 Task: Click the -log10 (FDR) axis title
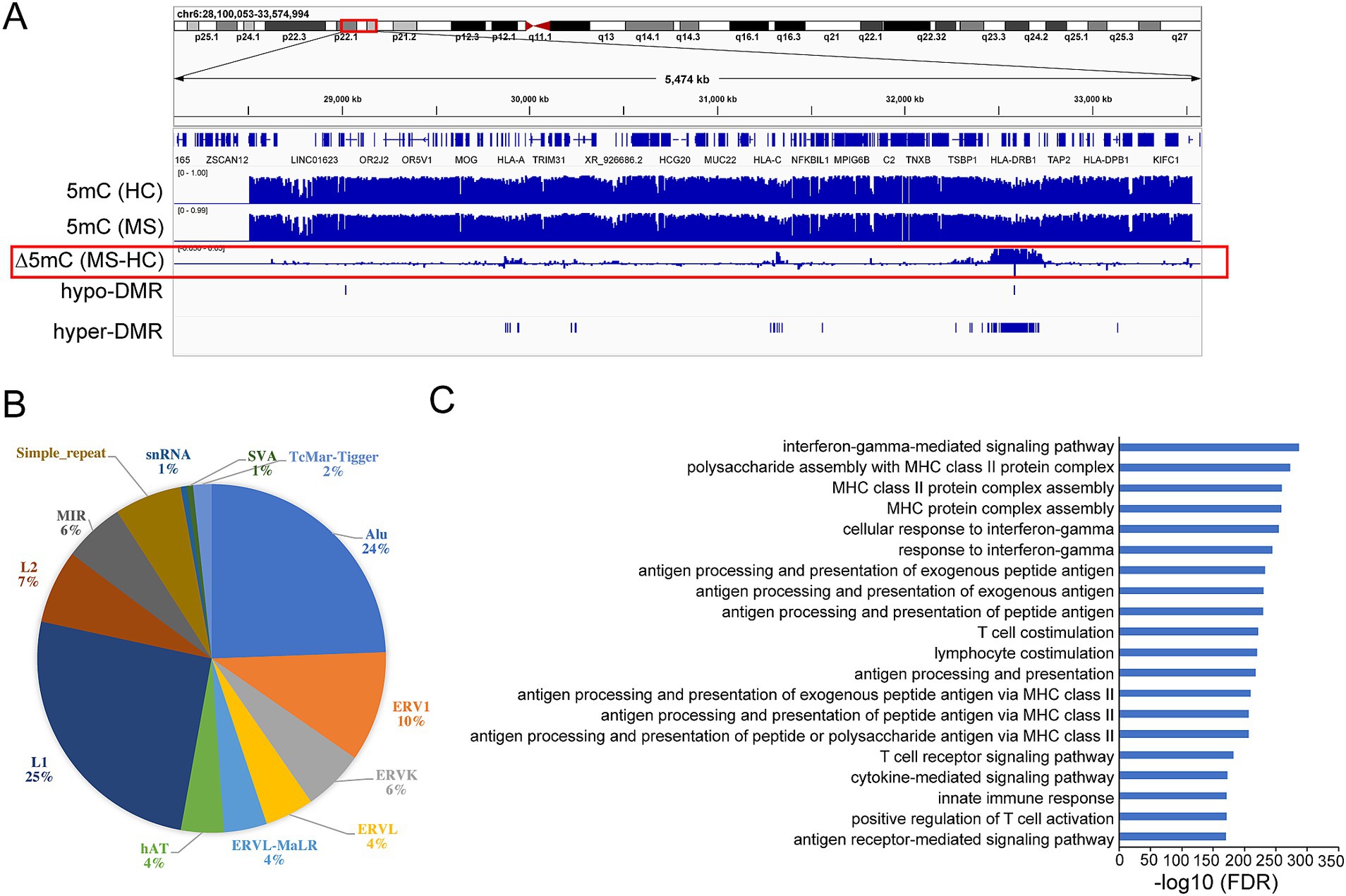[x=1216, y=882]
